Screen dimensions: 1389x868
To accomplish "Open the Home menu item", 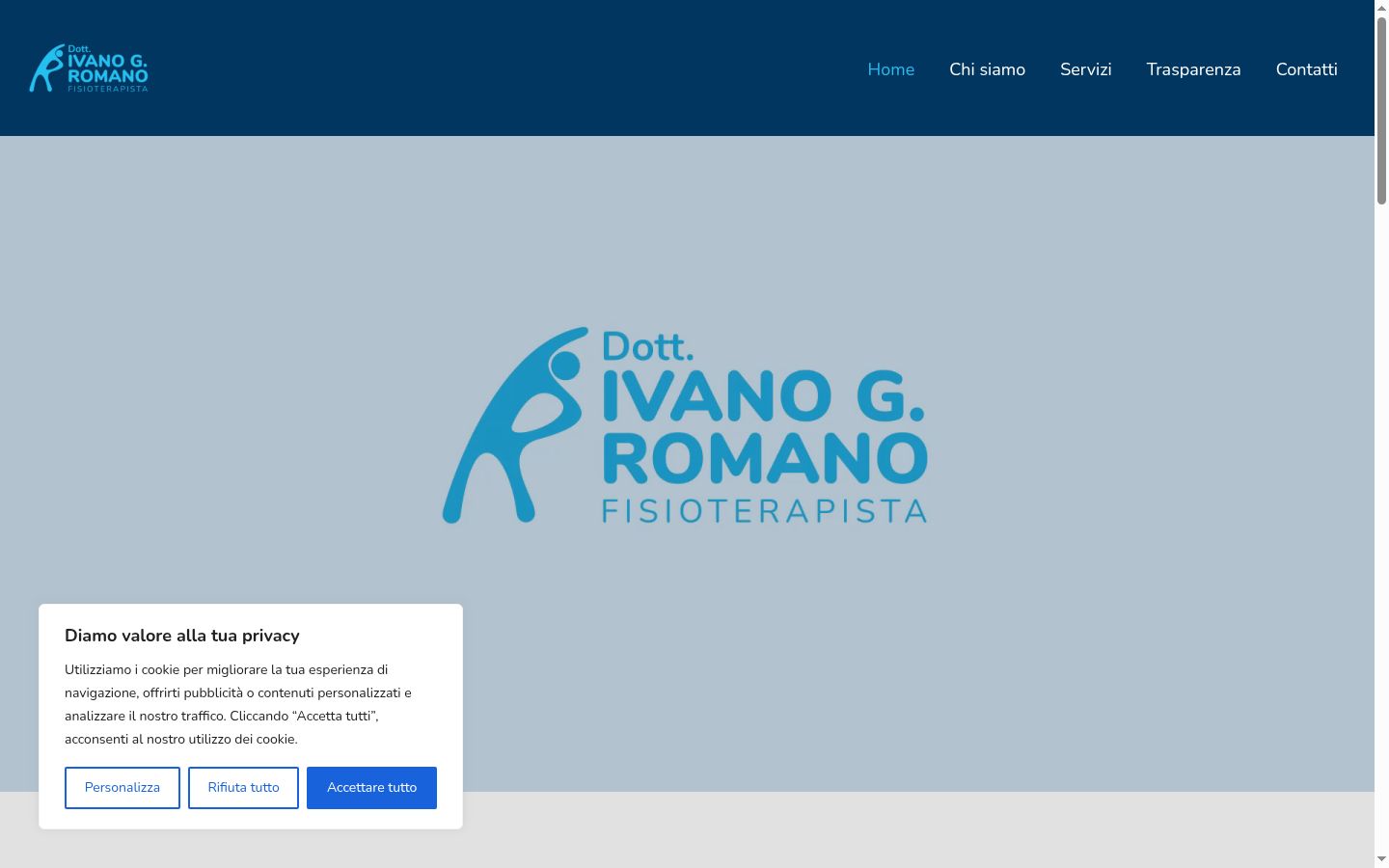I will [x=890, y=69].
